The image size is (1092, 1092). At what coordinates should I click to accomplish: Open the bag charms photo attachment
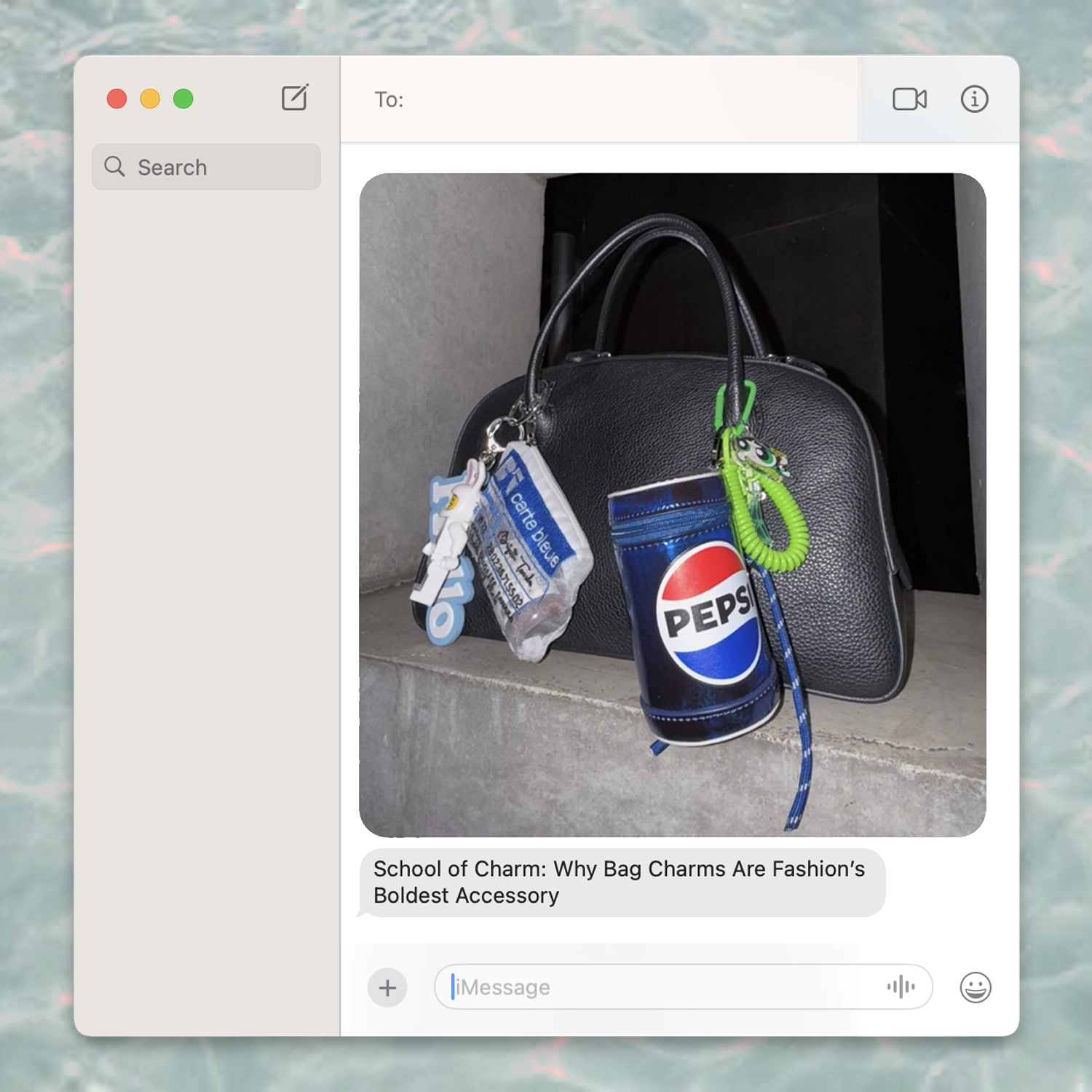coord(673,505)
